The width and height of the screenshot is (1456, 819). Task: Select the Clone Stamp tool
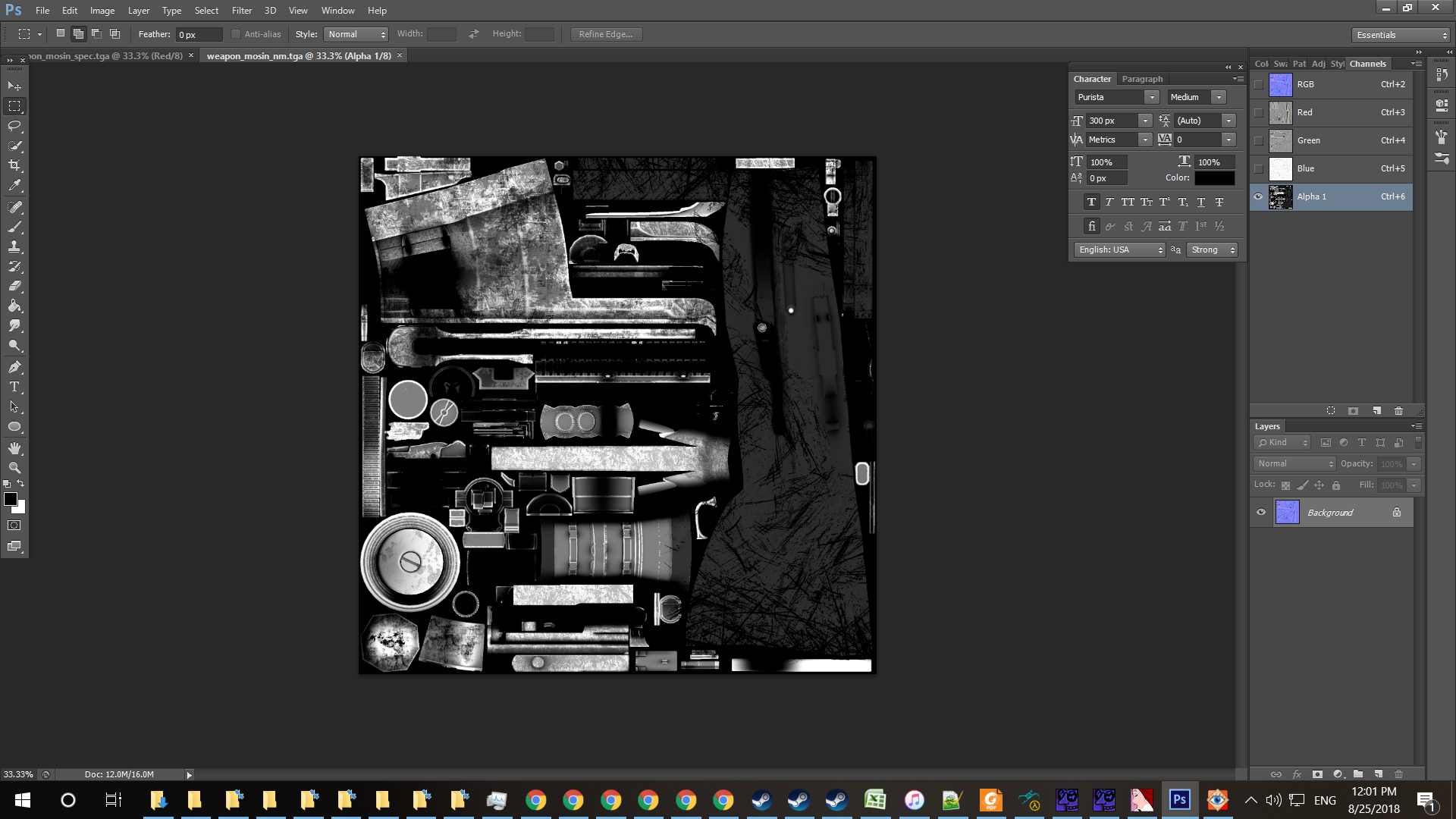[x=14, y=246]
